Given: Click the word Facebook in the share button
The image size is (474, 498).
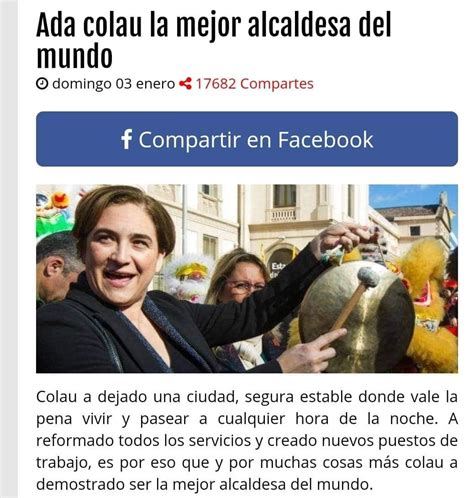Looking at the screenshot, I should point(325,139).
